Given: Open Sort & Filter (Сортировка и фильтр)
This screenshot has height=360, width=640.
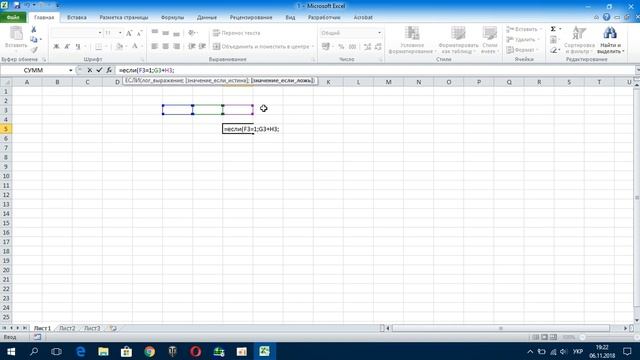Looking at the screenshot, I should pyautogui.click(x=579, y=40).
